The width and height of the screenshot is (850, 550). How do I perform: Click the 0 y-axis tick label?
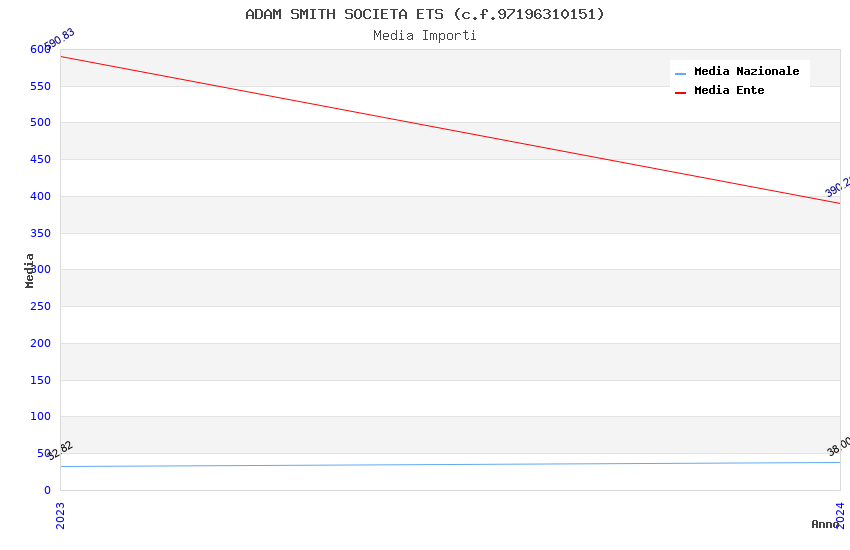47,490
